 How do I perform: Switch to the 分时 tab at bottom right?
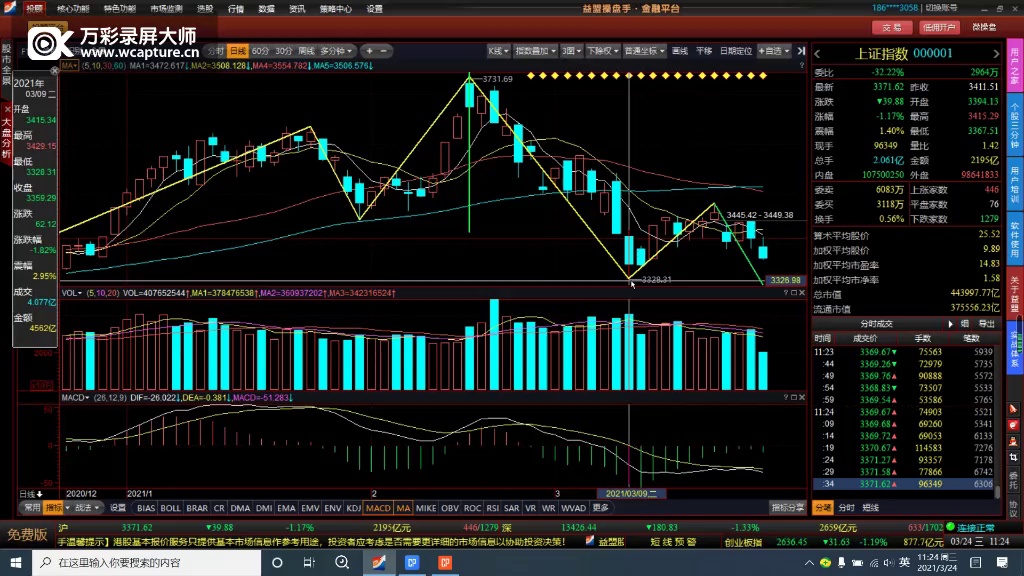tap(847, 508)
